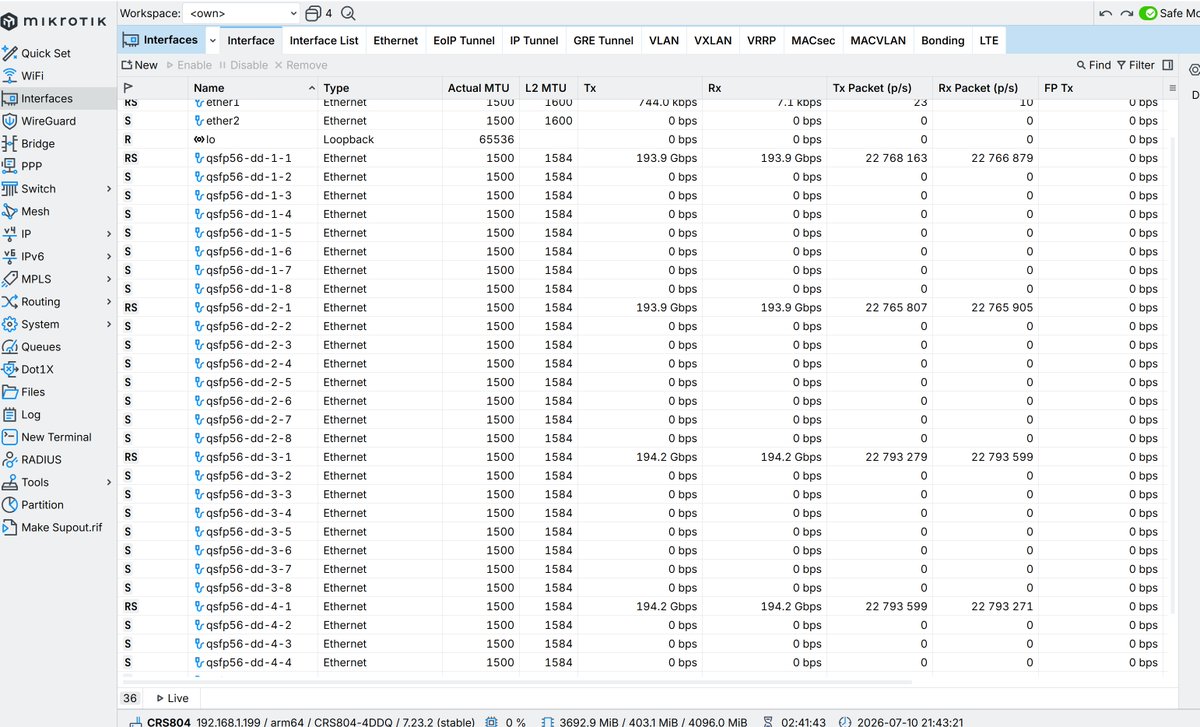Launch a New Terminal
Viewport: 1200px width, 727px height.
click(56, 437)
